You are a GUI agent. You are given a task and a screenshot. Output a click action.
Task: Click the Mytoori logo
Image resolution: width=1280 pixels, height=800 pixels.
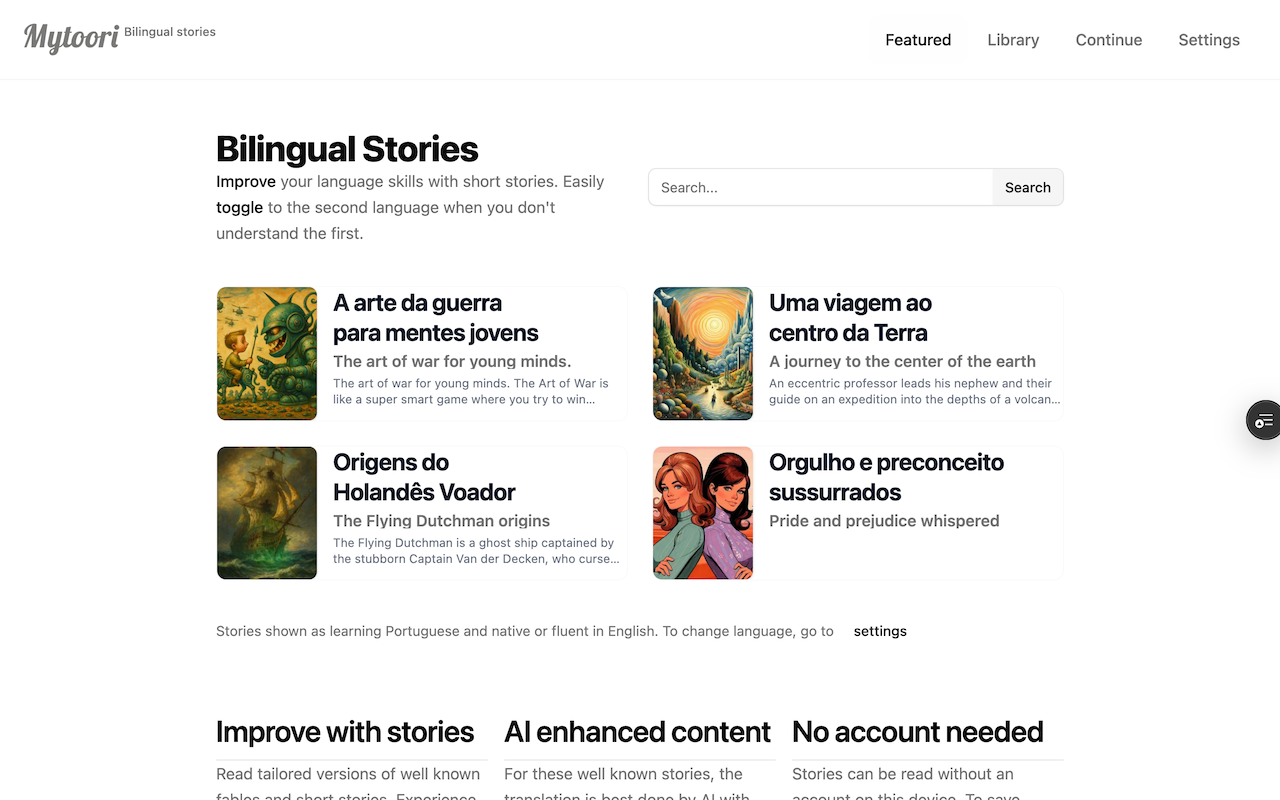71,38
